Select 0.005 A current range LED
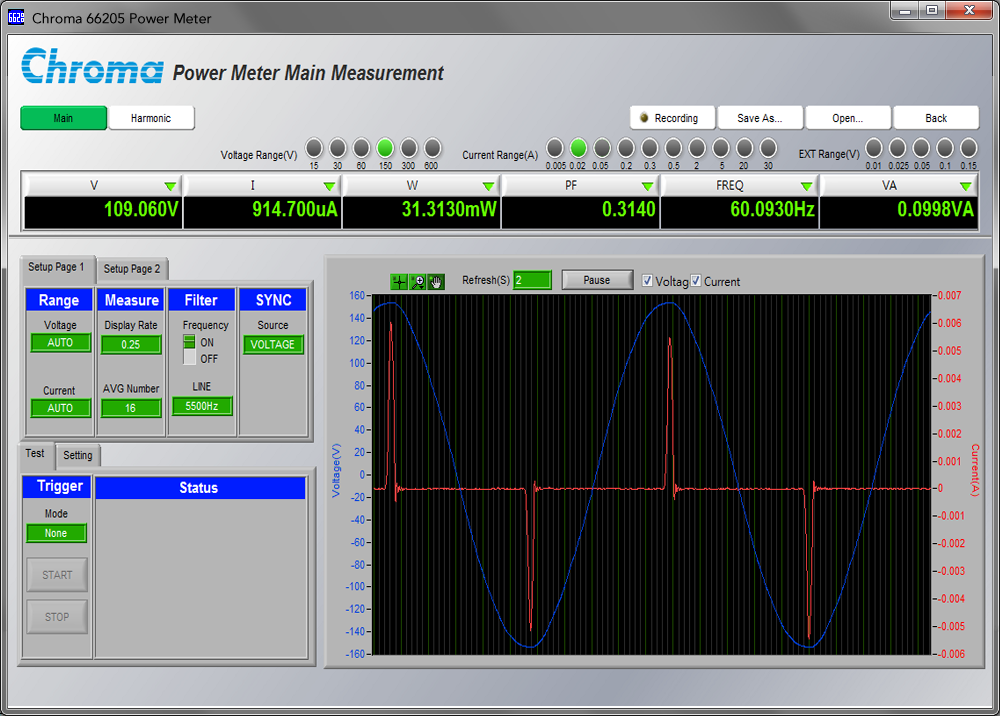The height and width of the screenshot is (716, 1000). tap(555, 148)
